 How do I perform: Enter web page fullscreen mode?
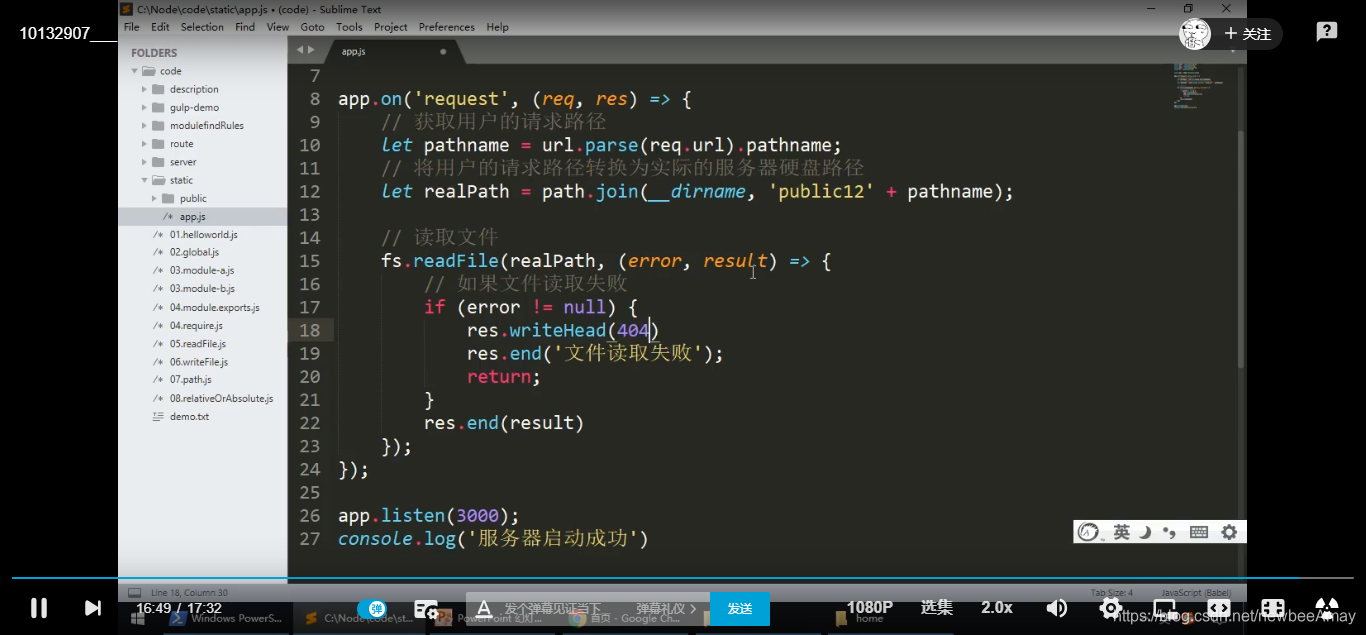(1273, 608)
